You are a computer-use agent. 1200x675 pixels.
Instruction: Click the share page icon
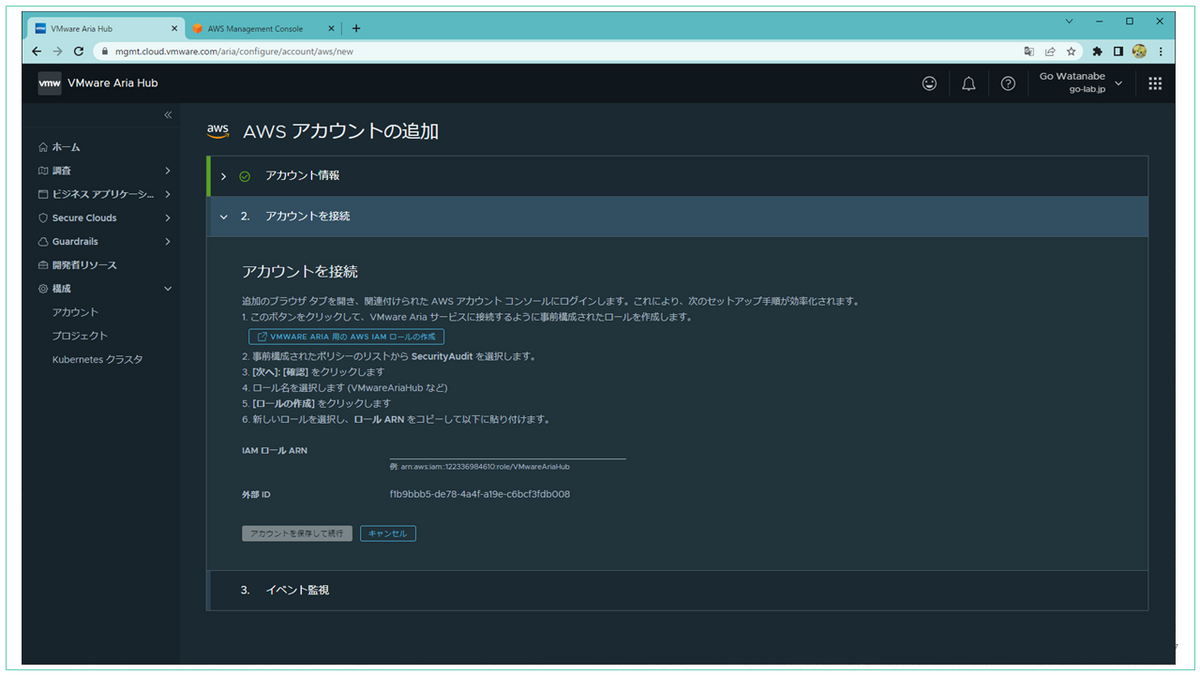1050,51
